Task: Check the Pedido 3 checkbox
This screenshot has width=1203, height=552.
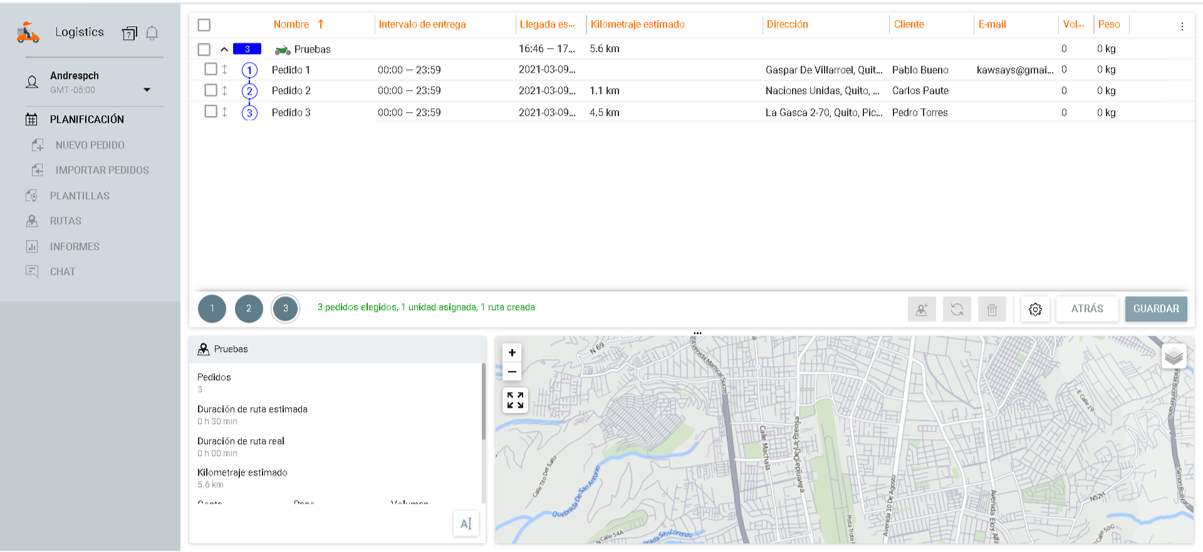Action: [x=210, y=111]
